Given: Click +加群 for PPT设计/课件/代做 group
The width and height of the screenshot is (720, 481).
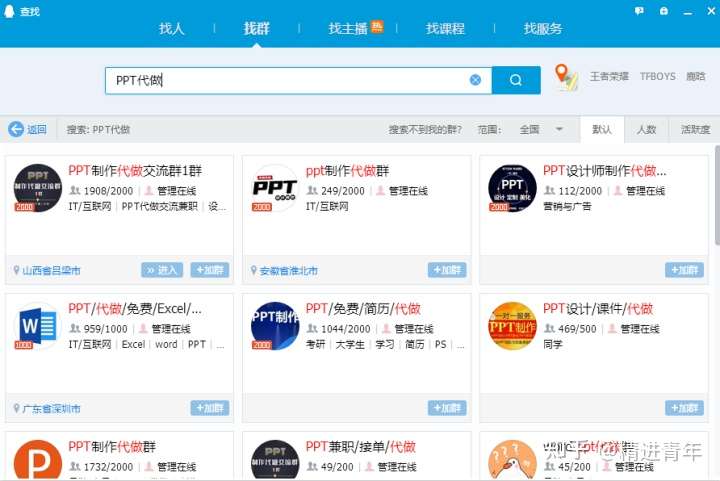Looking at the screenshot, I should (x=684, y=408).
